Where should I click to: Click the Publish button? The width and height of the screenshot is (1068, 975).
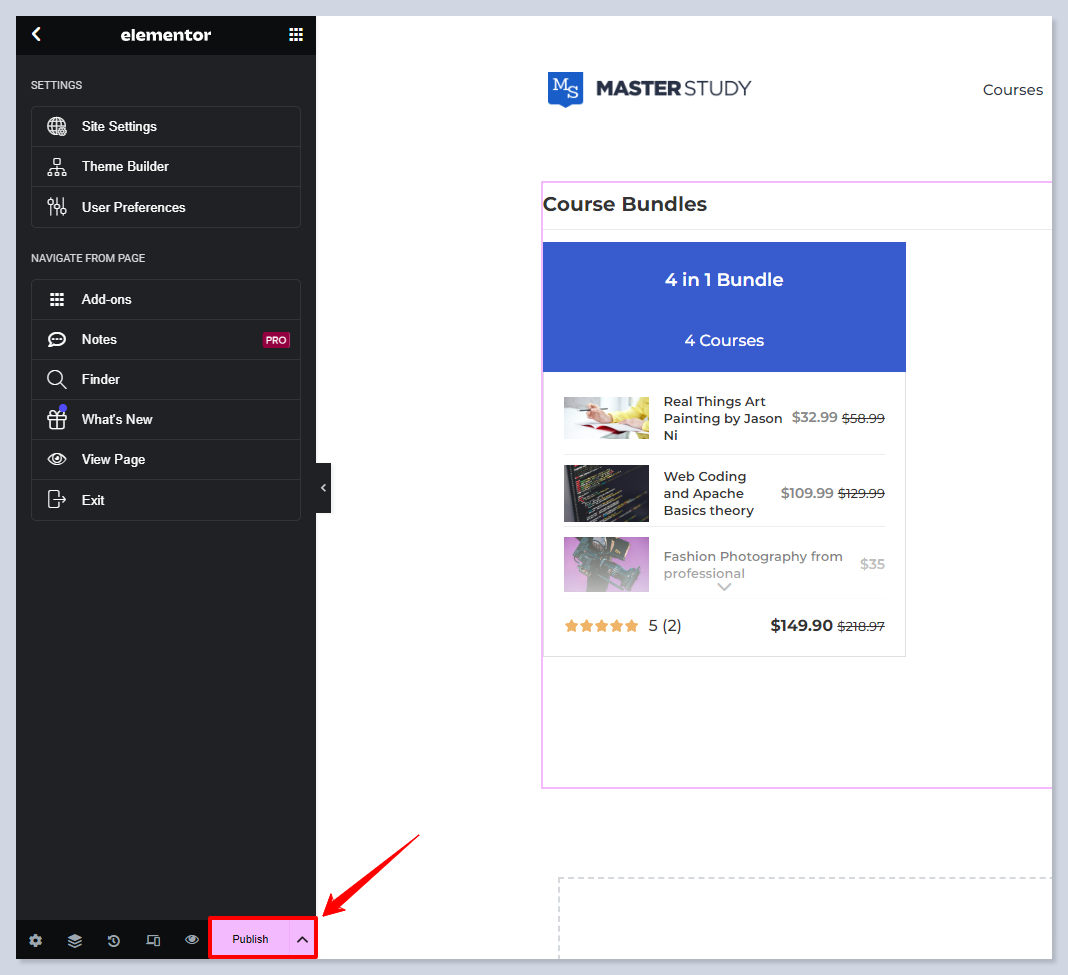[250, 939]
